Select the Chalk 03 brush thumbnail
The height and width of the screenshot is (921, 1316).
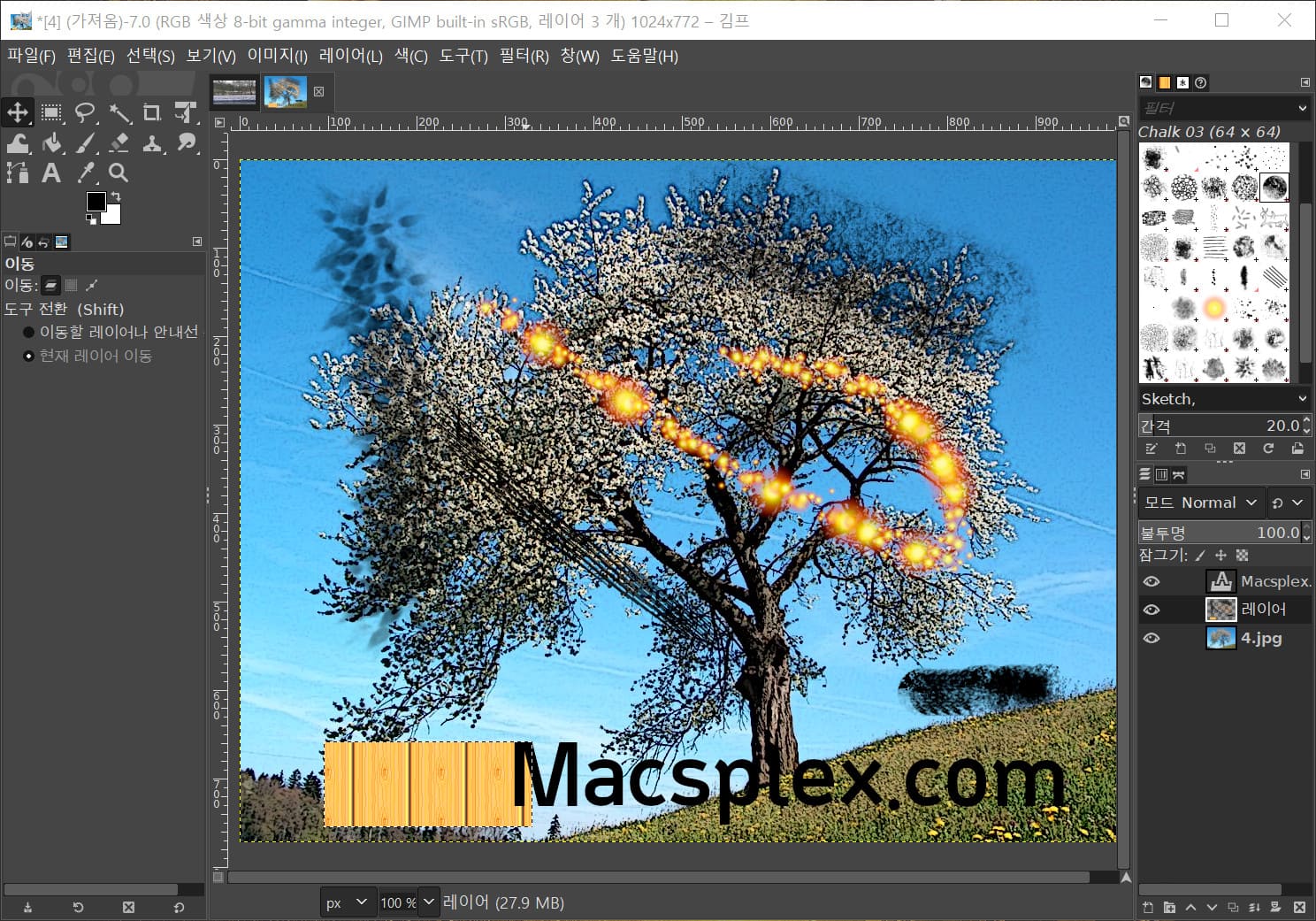[x=1274, y=187]
